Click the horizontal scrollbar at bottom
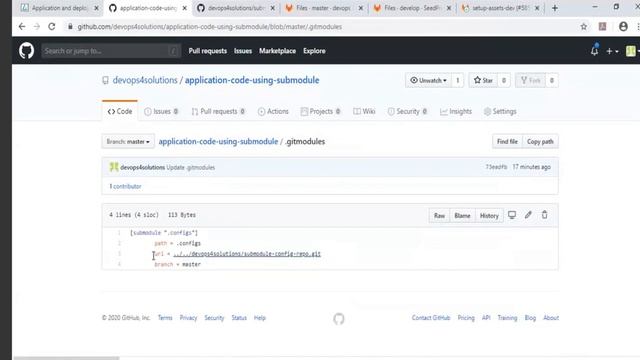The height and width of the screenshot is (360, 640). click(x=67, y=358)
